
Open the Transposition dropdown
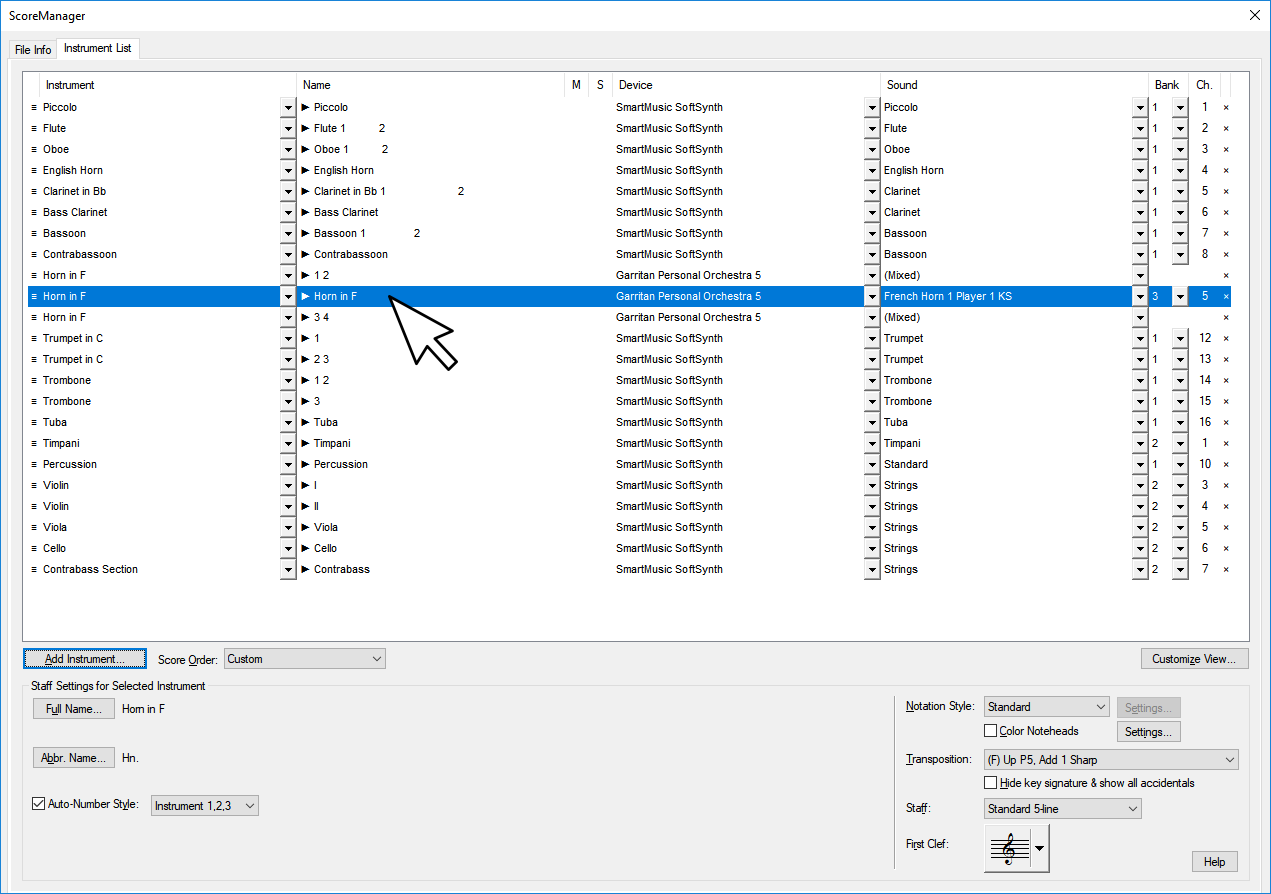[x=1111, y=760]
